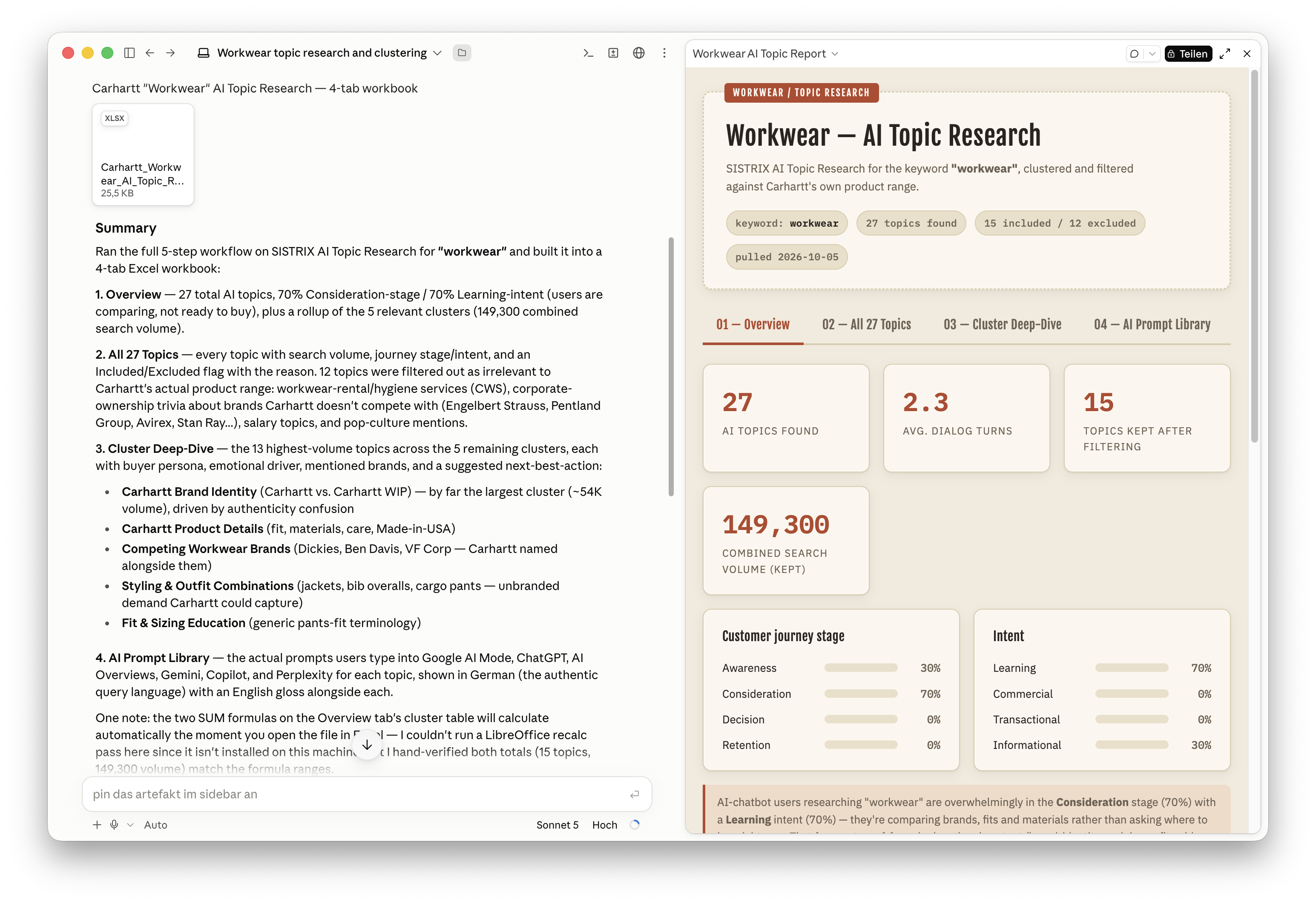Click the Consideration 70% progress bar
This screenshot has width=1316, height=904.
[x=861, y=694]
